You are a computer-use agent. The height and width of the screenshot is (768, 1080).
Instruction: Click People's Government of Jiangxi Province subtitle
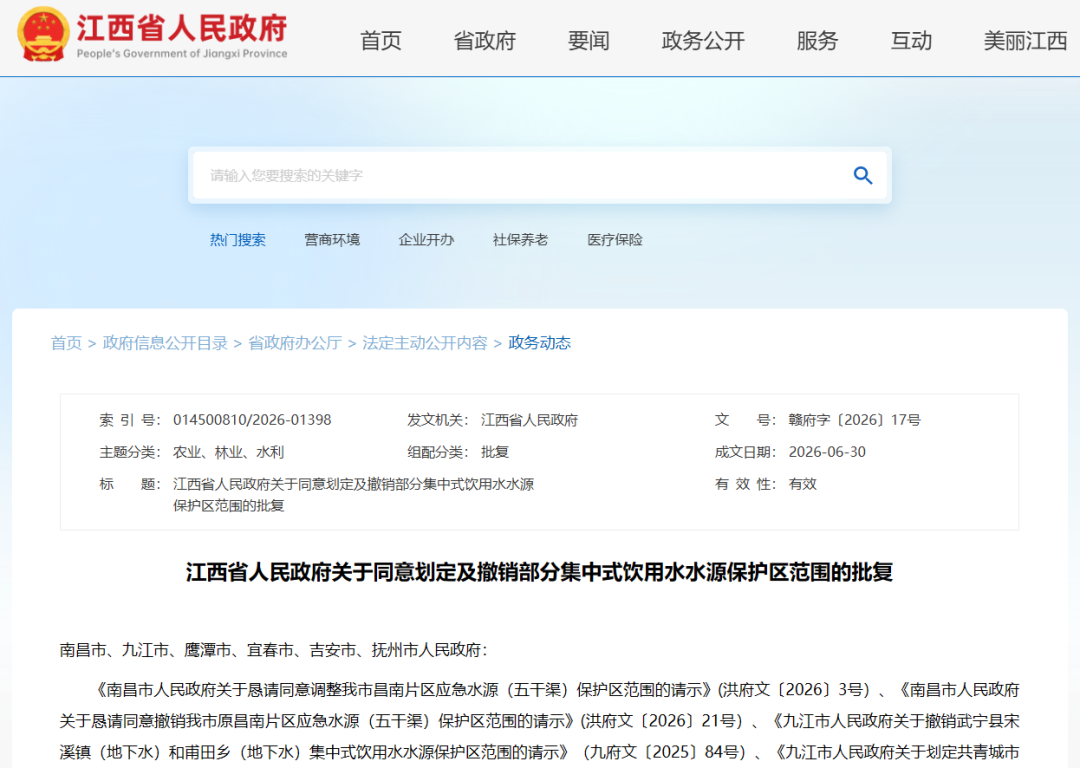(x=182, y=54)
